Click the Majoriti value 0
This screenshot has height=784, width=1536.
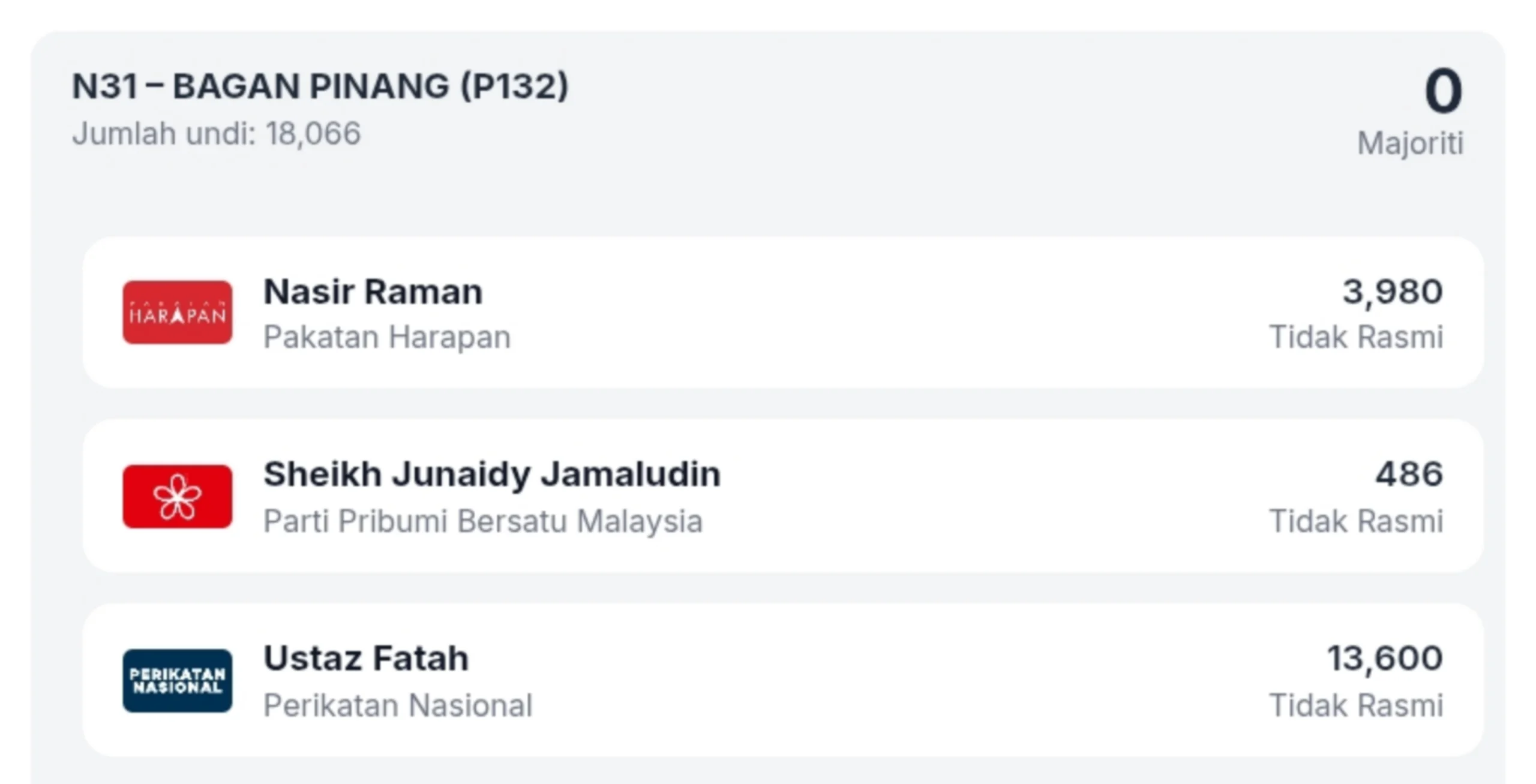pos(1444,91)
